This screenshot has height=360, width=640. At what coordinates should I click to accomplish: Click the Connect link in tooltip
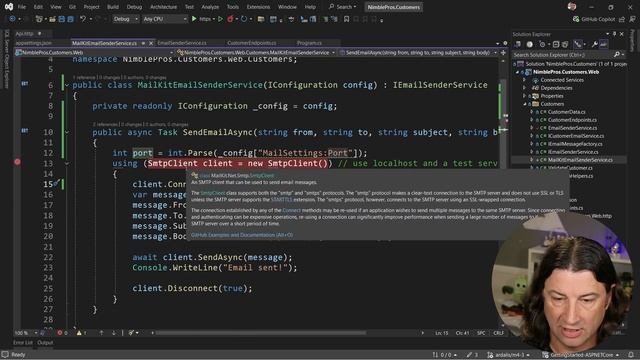pyautogui.click(x=291, y=211)
